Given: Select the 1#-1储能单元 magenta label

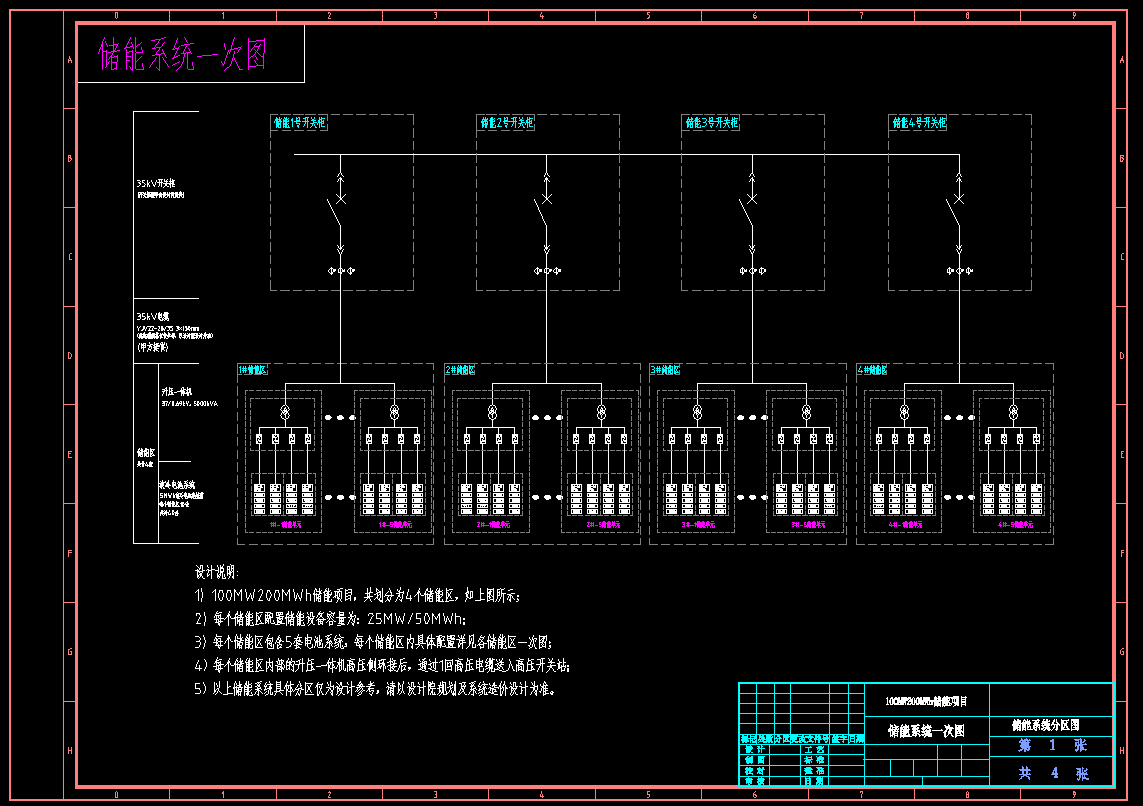Looking at the screenshot, I should (x=285, y=525).
